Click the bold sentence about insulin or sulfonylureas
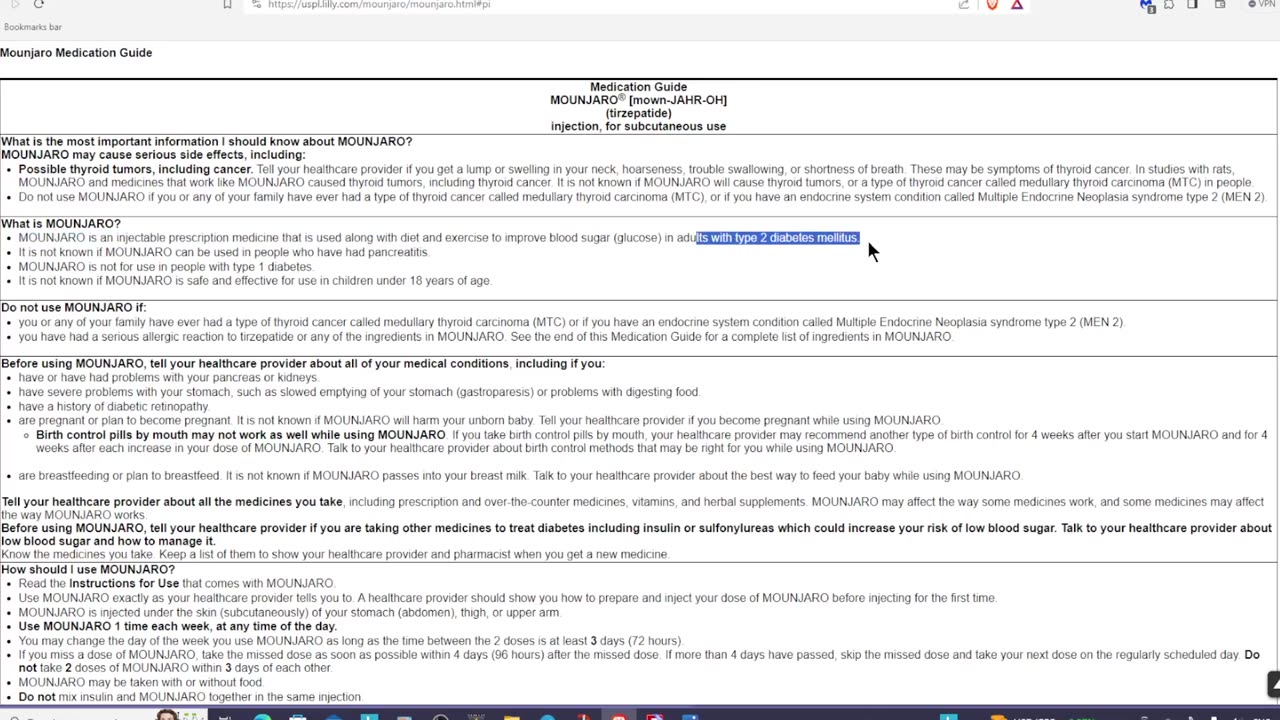 tap(636, 535)
